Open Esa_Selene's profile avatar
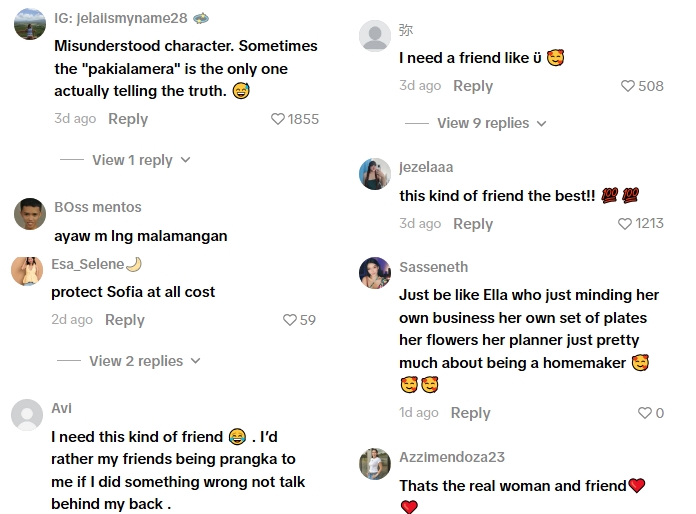 tap(27, 271)
